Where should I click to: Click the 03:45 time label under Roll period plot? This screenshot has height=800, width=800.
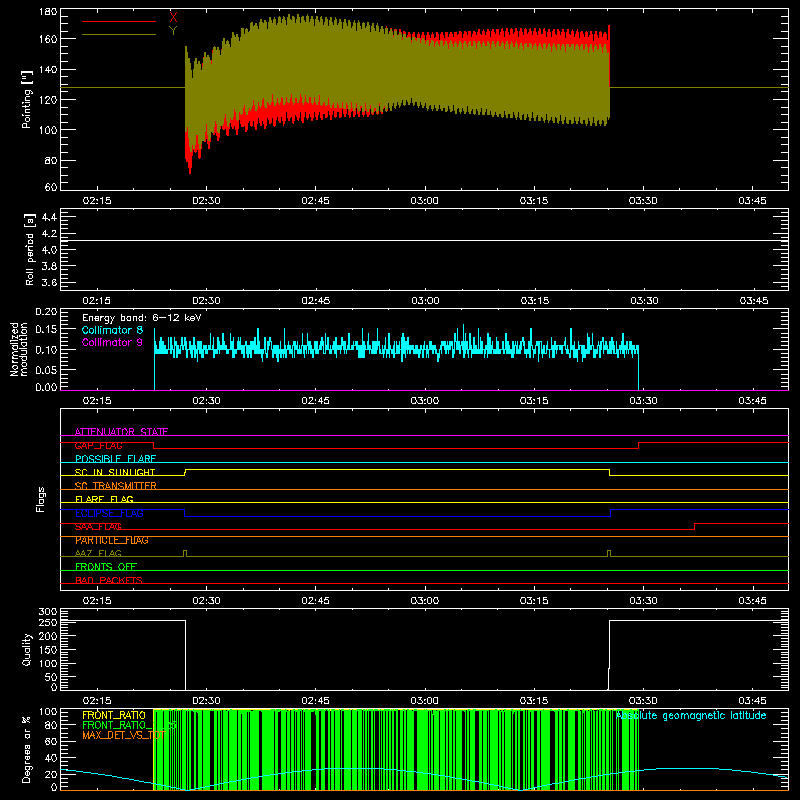tap(754, 301)
